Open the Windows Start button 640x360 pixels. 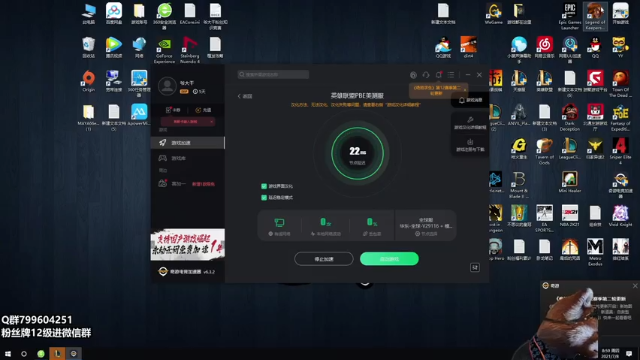pos(8,353)
